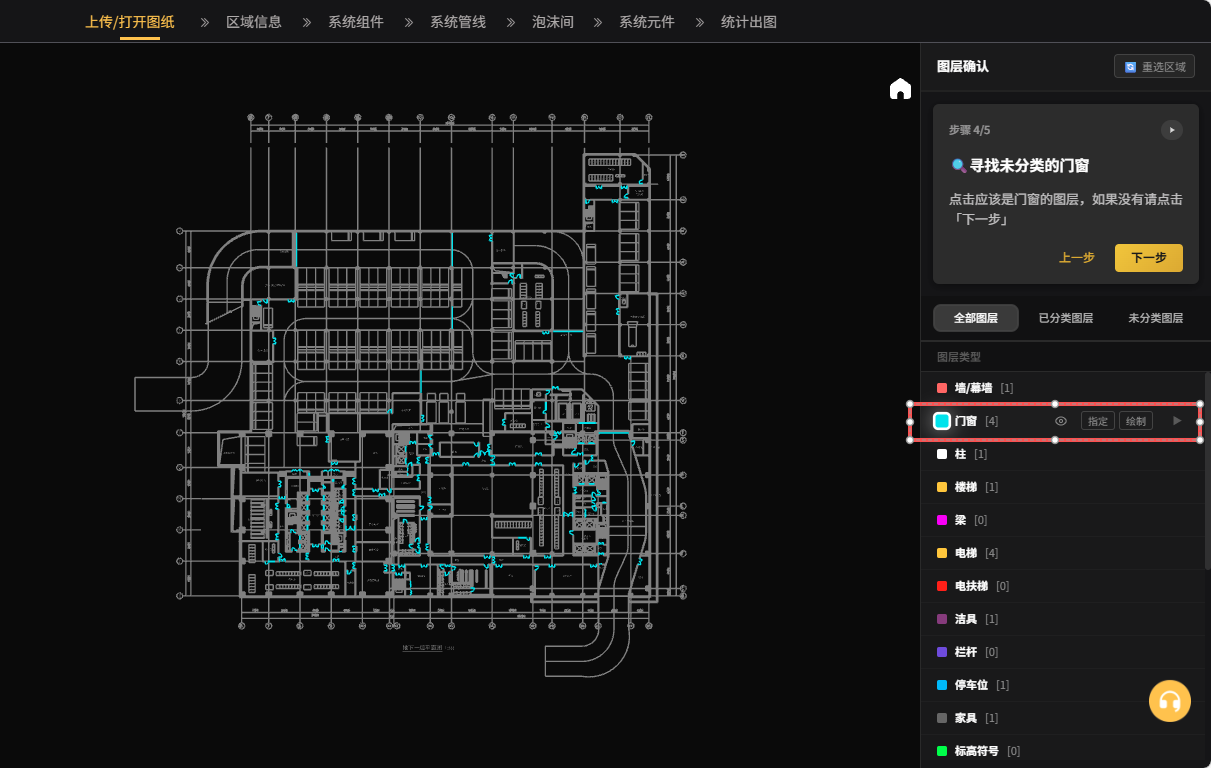Expand the 门窗 layer row arrow
The image size is (1211, 768).
(1177, 421)
